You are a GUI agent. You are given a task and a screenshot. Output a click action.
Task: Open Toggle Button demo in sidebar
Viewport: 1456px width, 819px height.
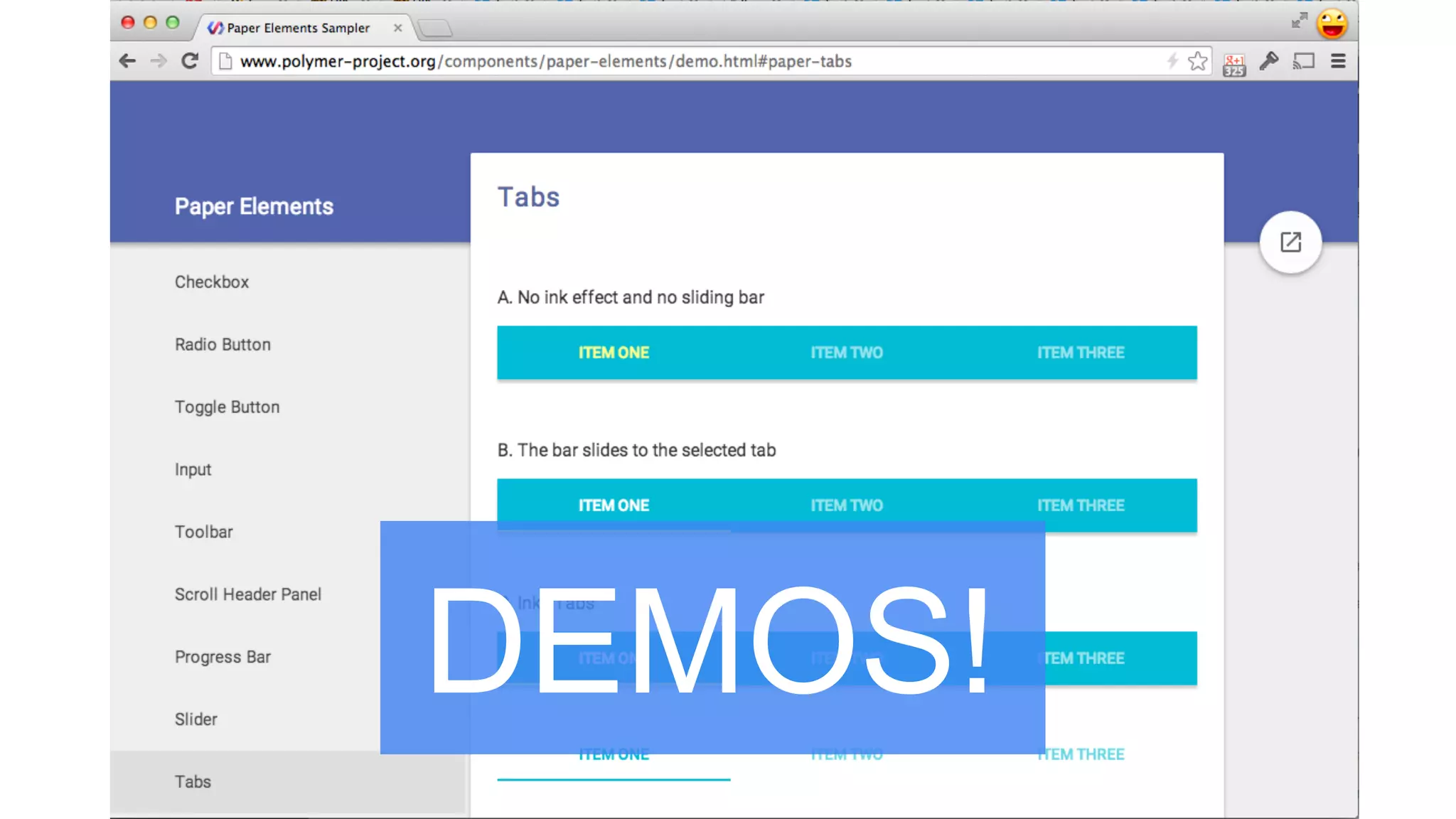[227, 407]
